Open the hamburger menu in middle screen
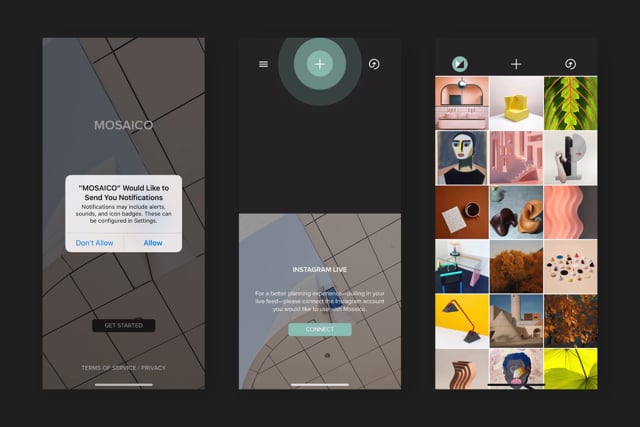 264,64
